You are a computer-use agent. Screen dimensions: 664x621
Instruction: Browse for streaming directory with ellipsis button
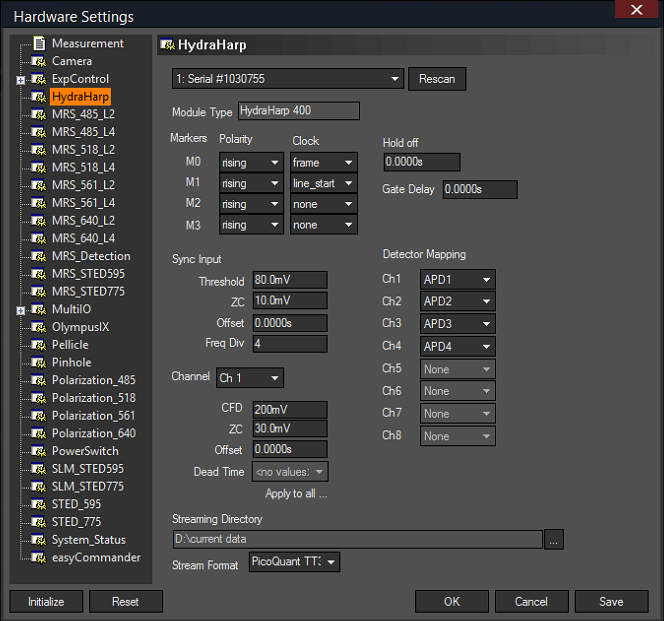pos(553,540)
